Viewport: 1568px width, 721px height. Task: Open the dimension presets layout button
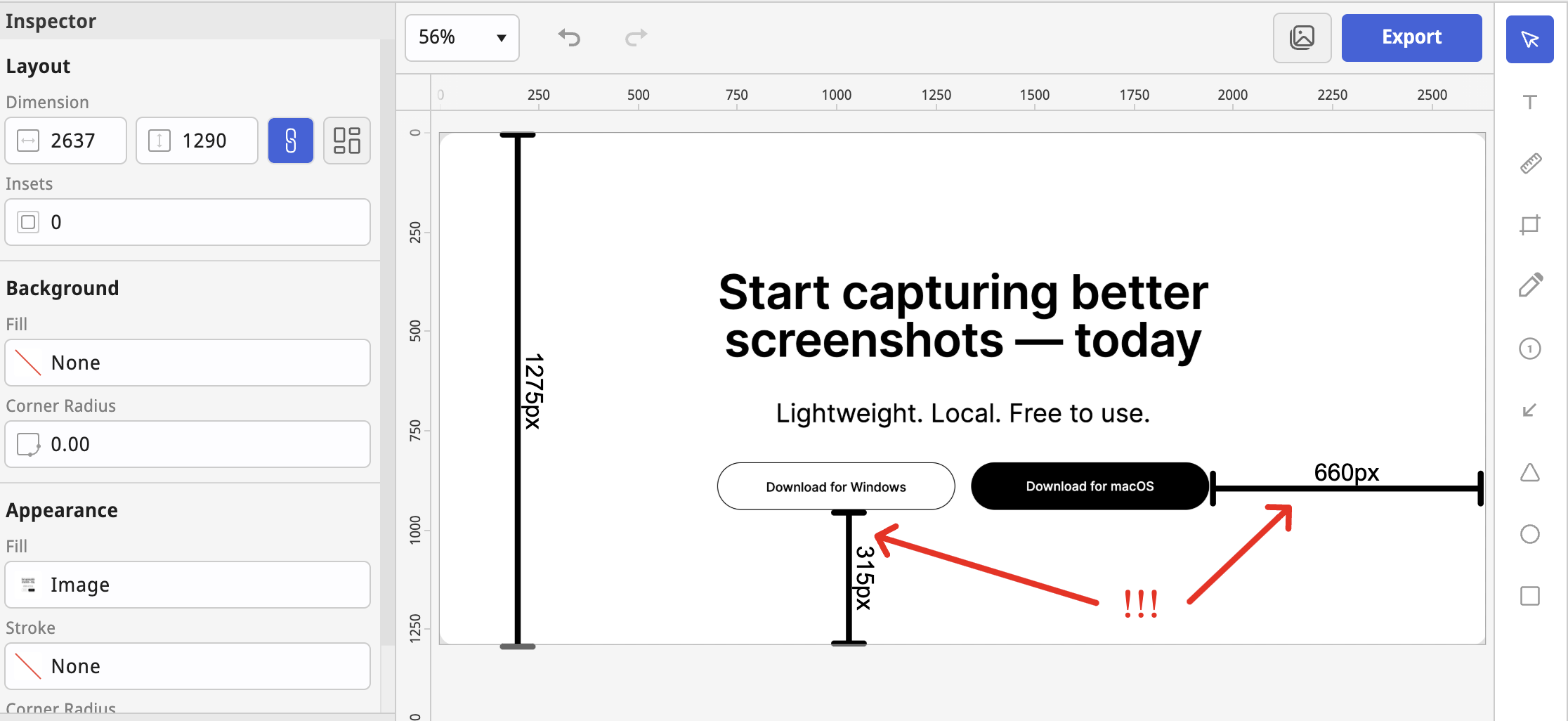pyautogui.click(x=346, y=141)
